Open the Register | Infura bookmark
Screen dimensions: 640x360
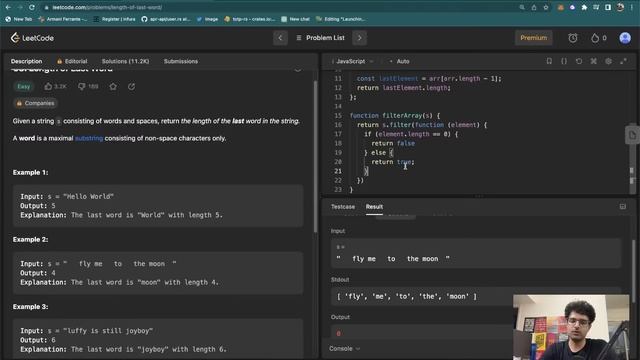[x=114, y=19]
